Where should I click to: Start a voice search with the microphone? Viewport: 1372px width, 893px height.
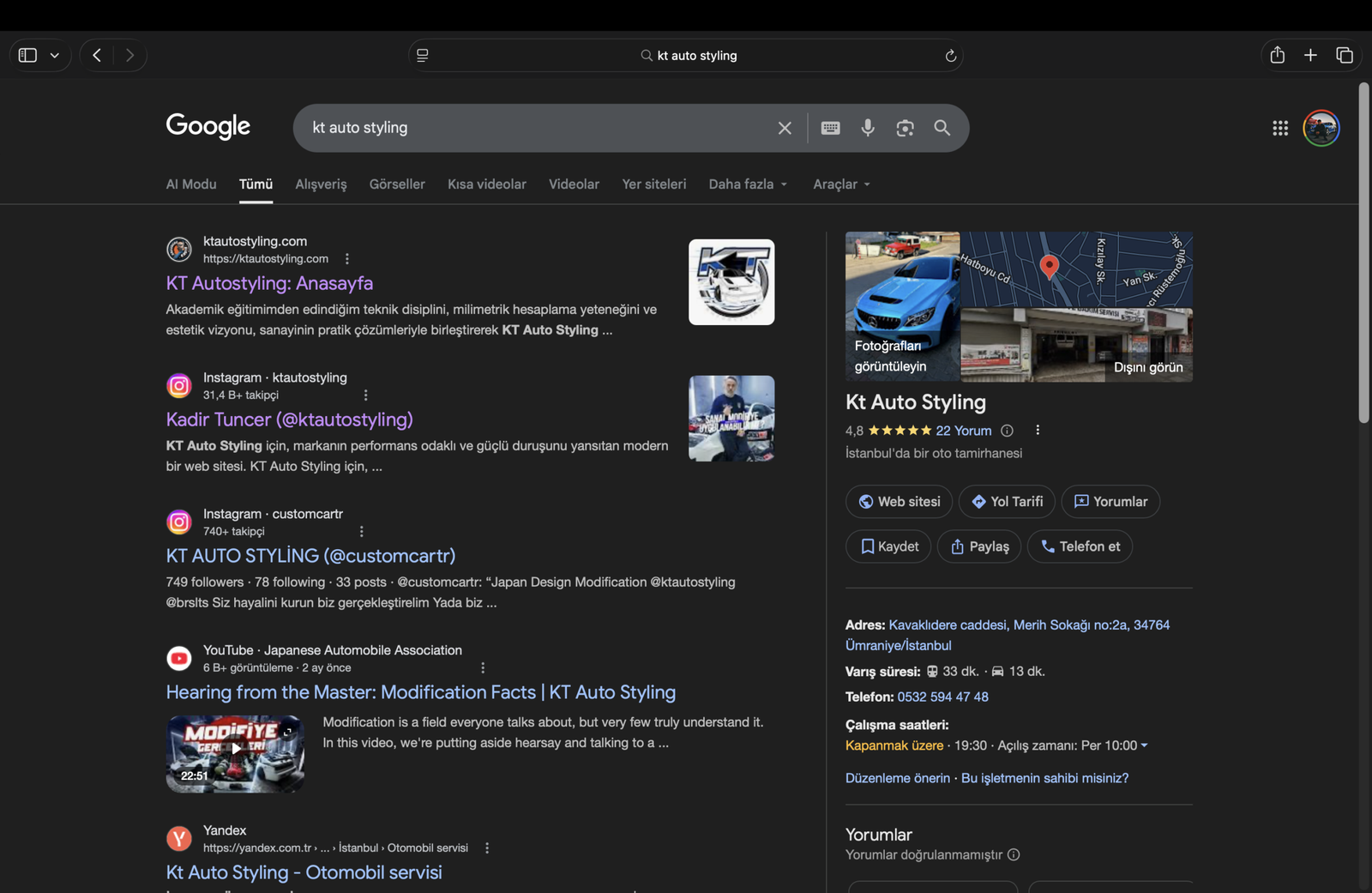(868, 128)
